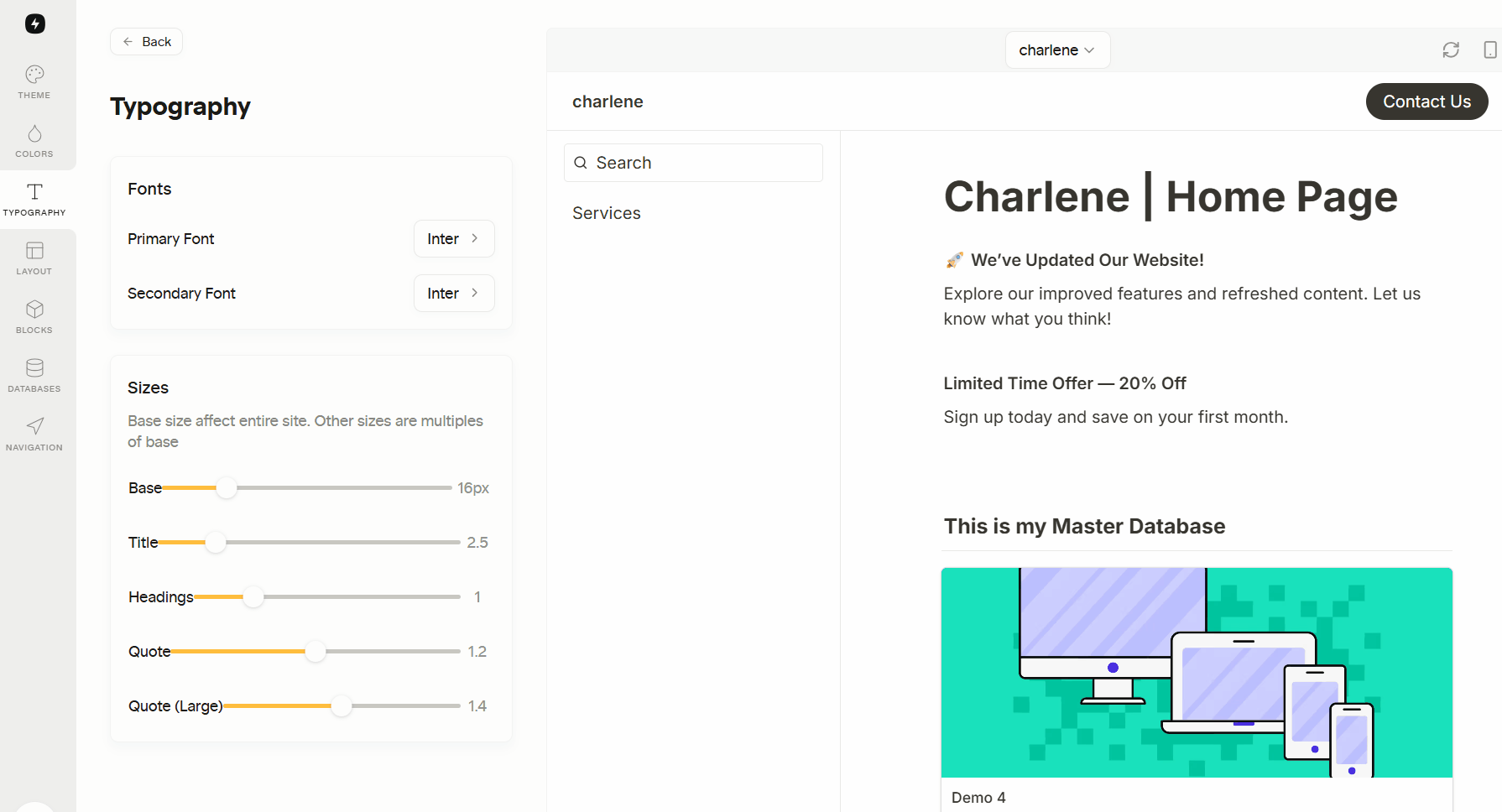Refresh the site preview

[x=1451, y=50]
